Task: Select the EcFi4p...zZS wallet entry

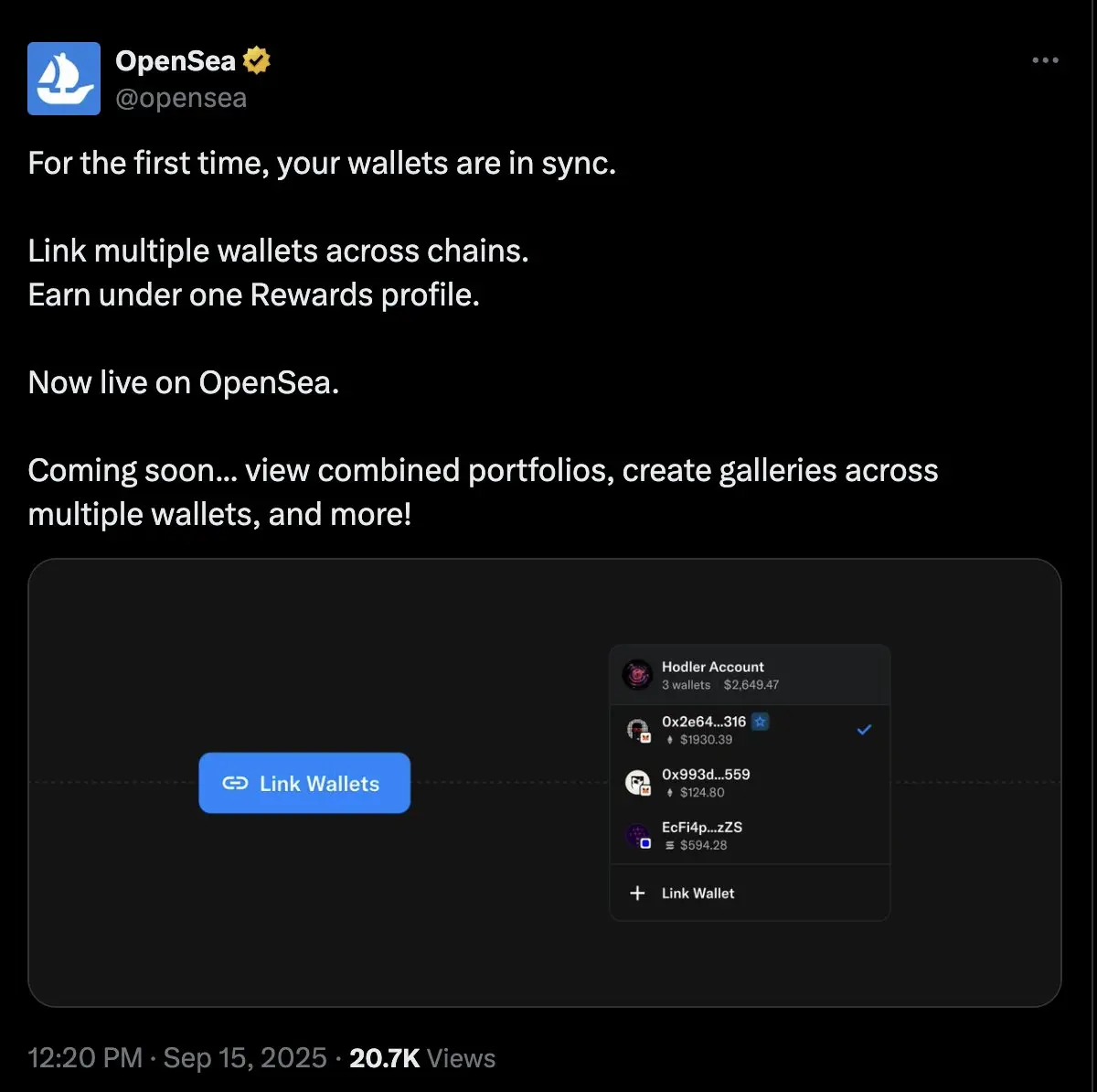Action: click(x=750, y=836)
